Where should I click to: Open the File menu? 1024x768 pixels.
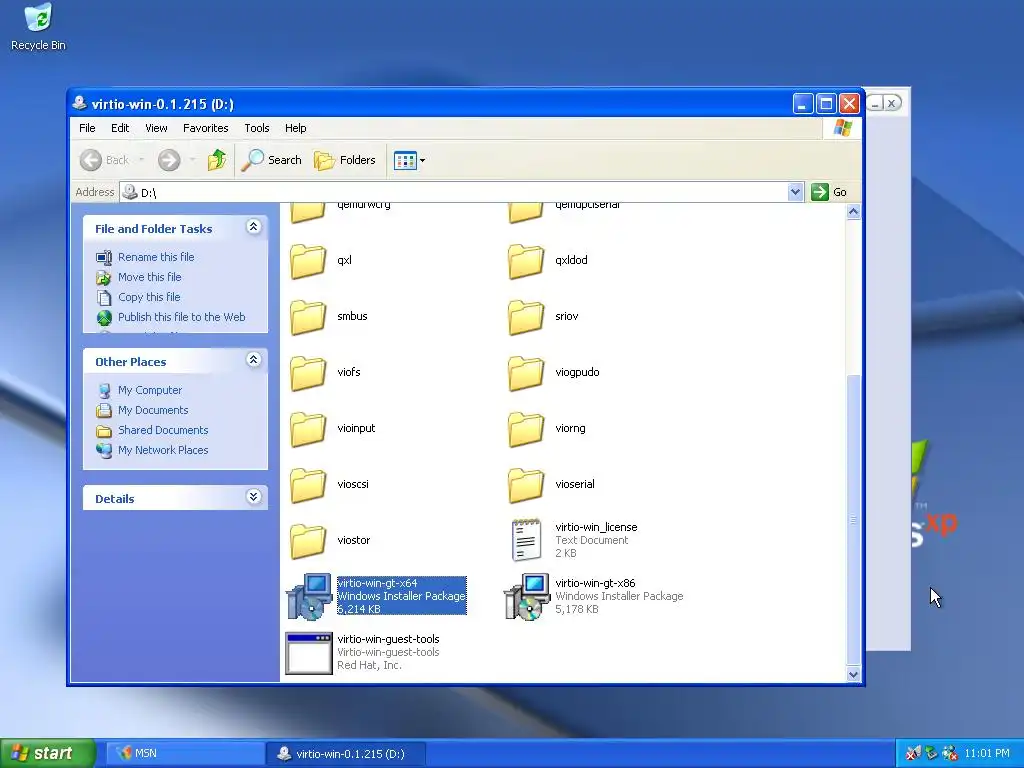[87, 128]
